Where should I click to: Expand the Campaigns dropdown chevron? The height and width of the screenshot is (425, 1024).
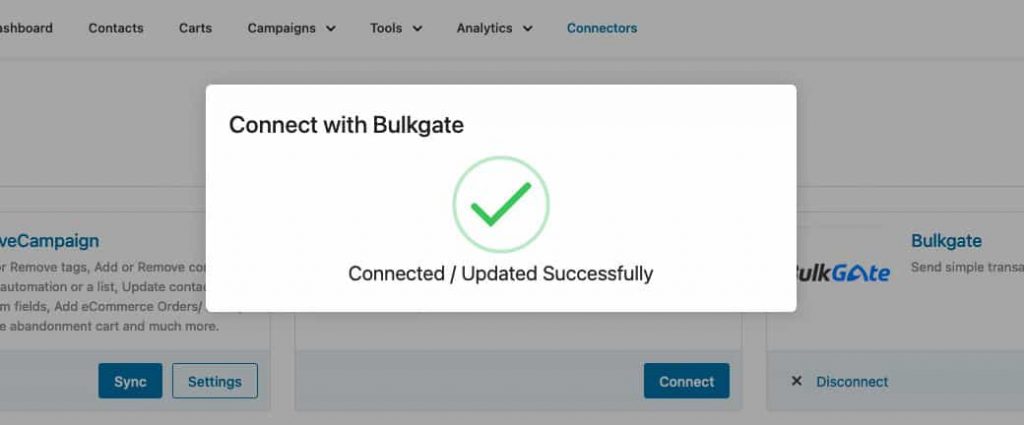[x=330, y=29]
